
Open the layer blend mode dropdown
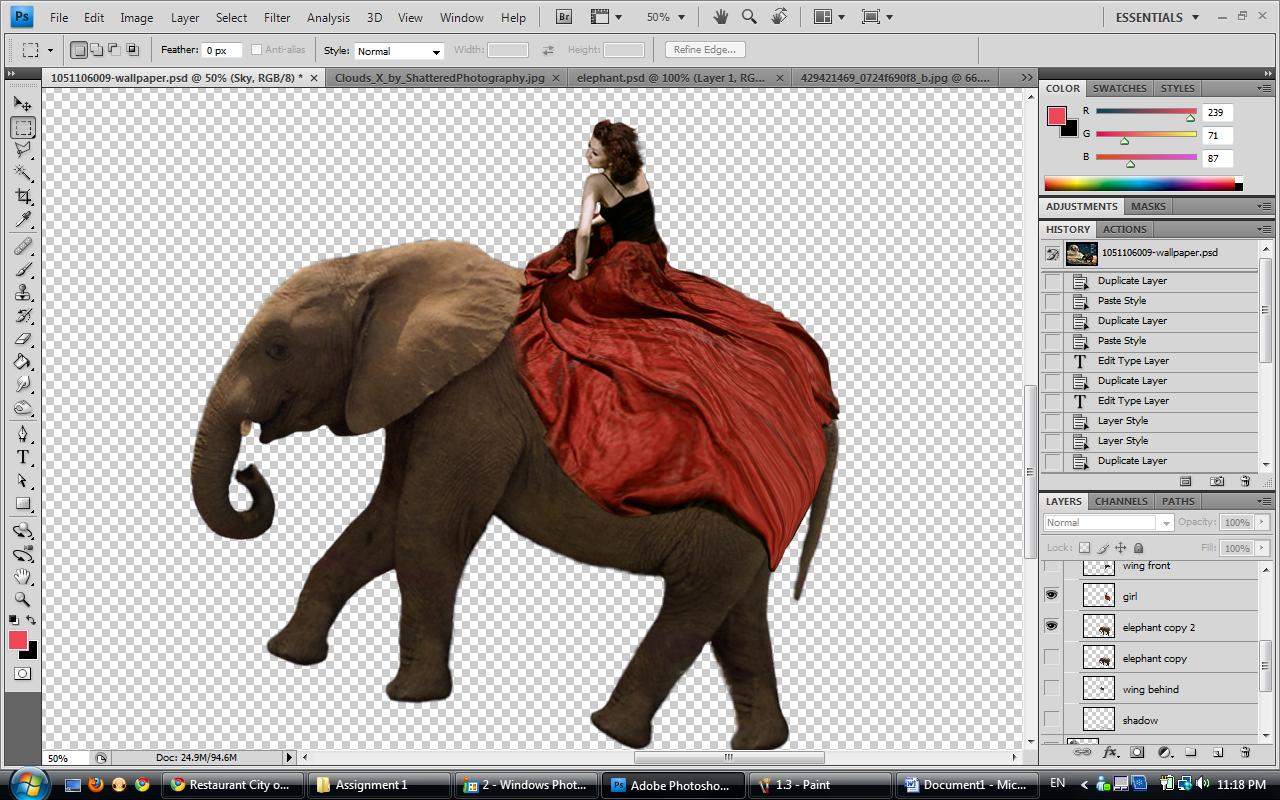coord(1108,522)
